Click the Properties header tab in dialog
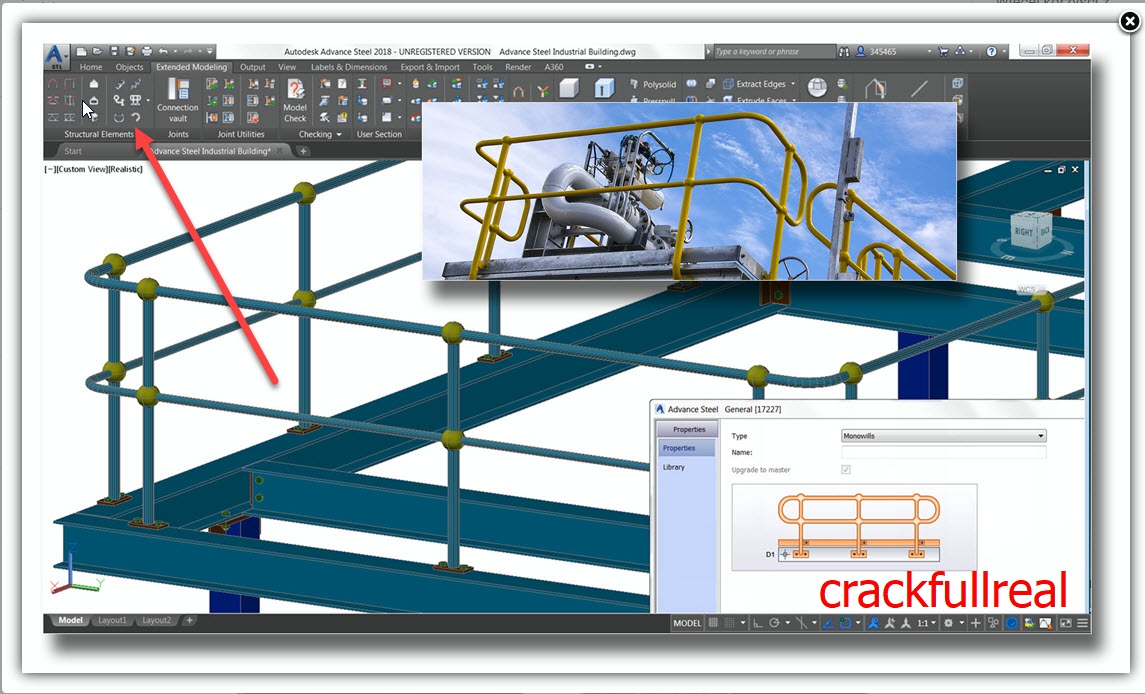The image size is (1145, 694). (689, 430)
